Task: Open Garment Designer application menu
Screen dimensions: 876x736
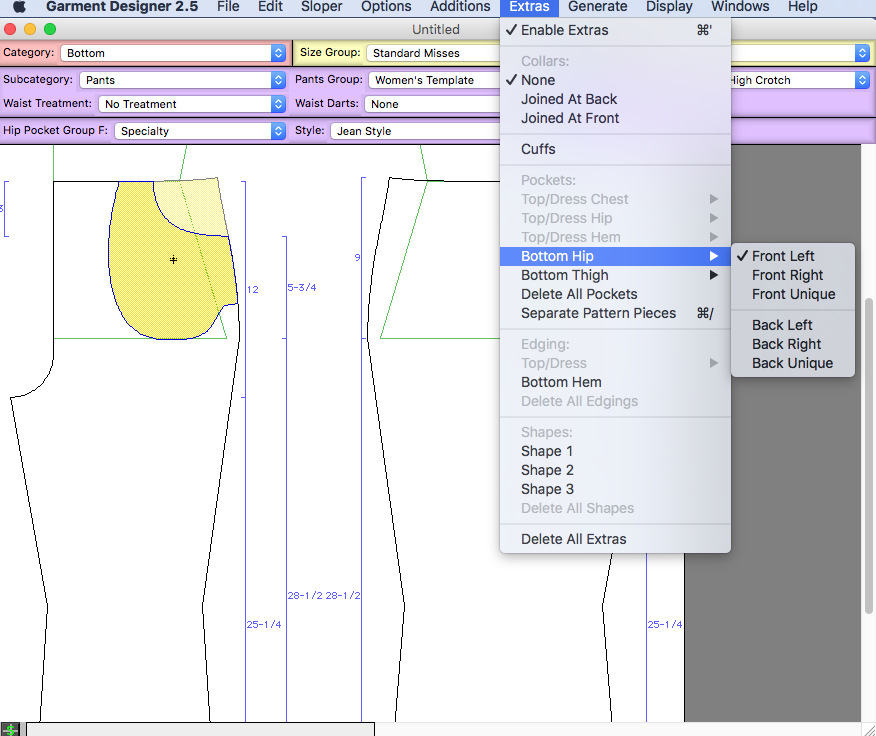Action: pos(122,7)
